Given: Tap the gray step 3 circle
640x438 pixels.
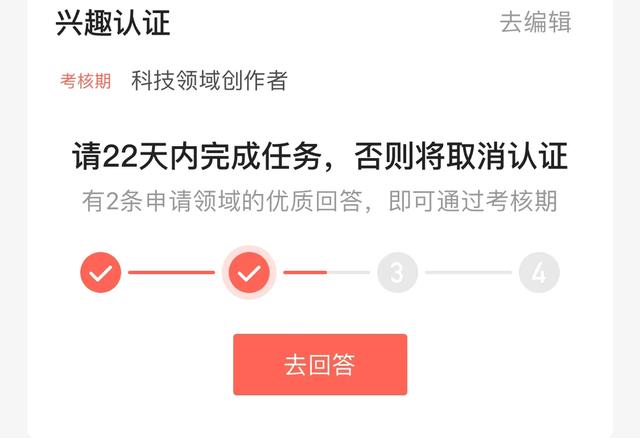Looking at the screenshot, I should pyautogui.click(x=397, y=272).
